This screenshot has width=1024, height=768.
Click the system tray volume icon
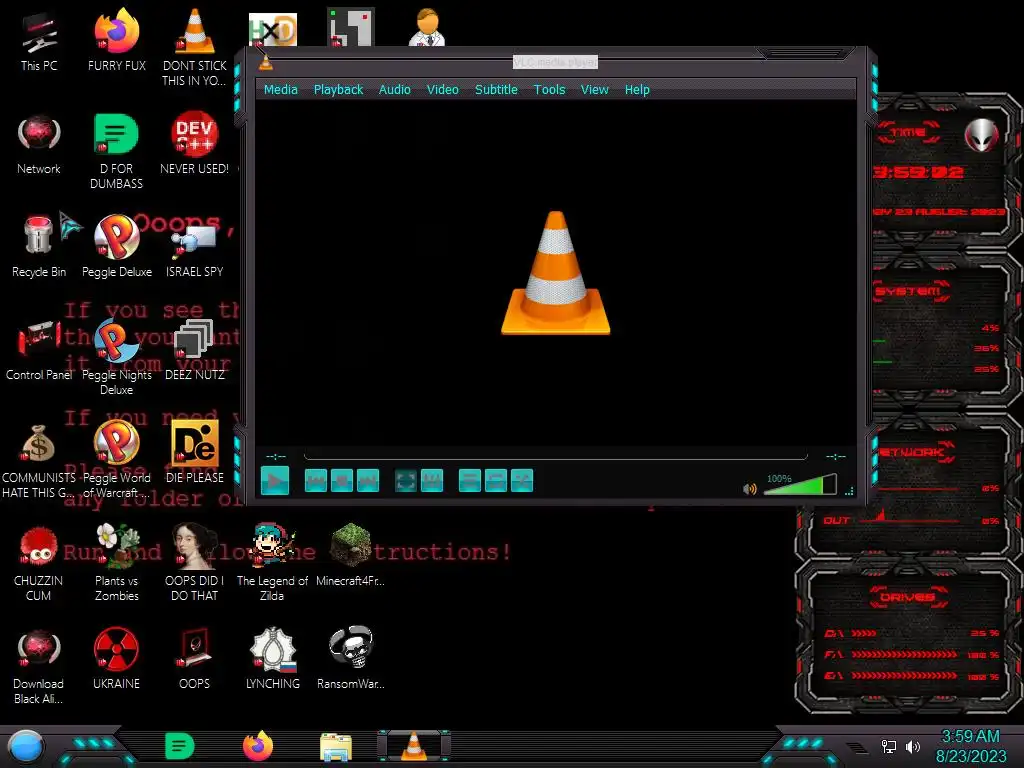(x=913, y=746)
